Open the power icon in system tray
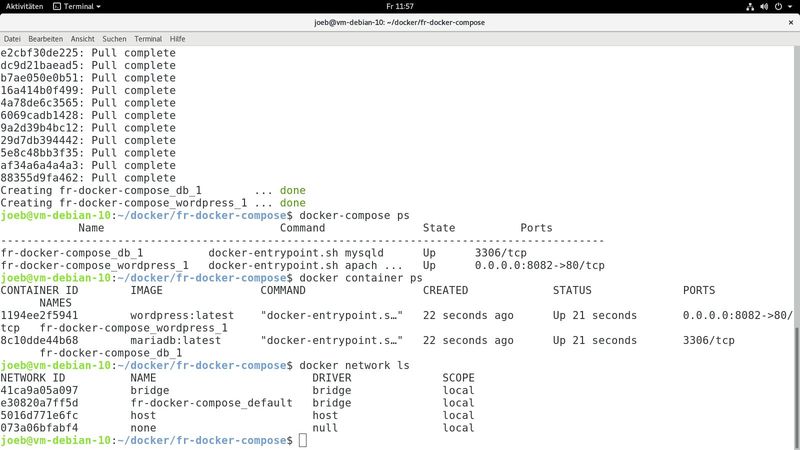 pos(779,7)
